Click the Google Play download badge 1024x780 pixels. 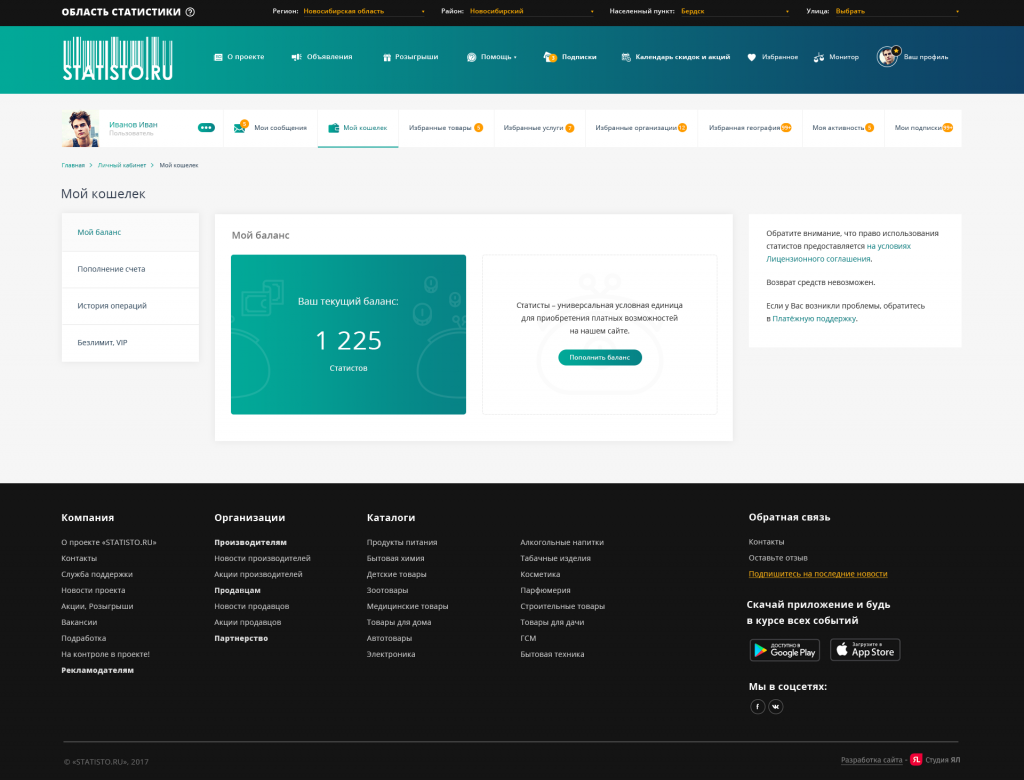[785, 650]
